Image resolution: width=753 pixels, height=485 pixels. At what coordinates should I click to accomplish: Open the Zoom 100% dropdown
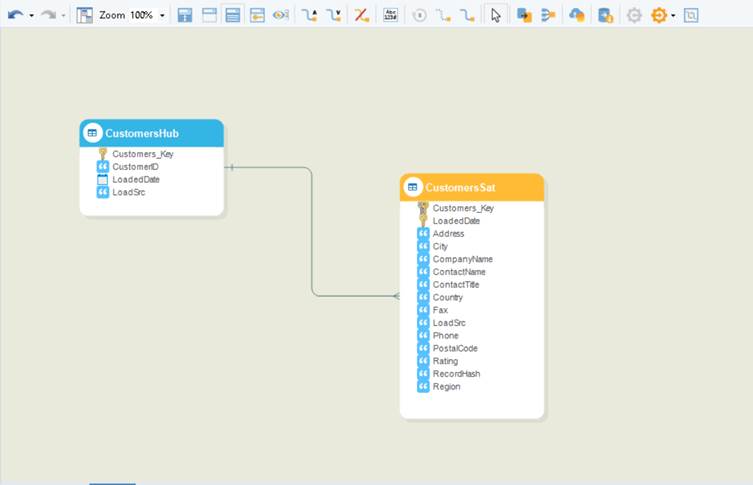[162, 16]
